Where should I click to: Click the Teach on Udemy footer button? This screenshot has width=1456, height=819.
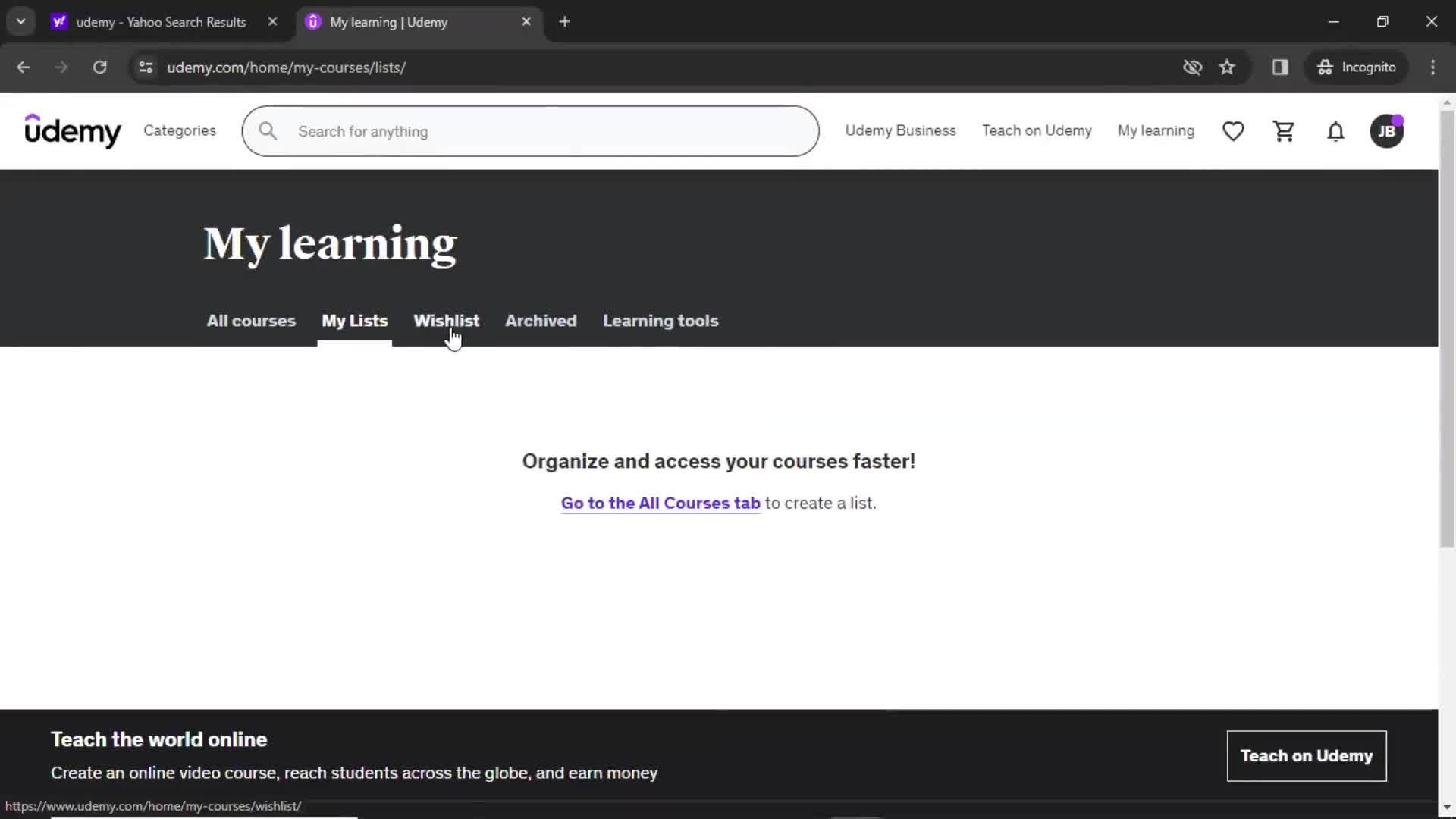pos(1307,756)
